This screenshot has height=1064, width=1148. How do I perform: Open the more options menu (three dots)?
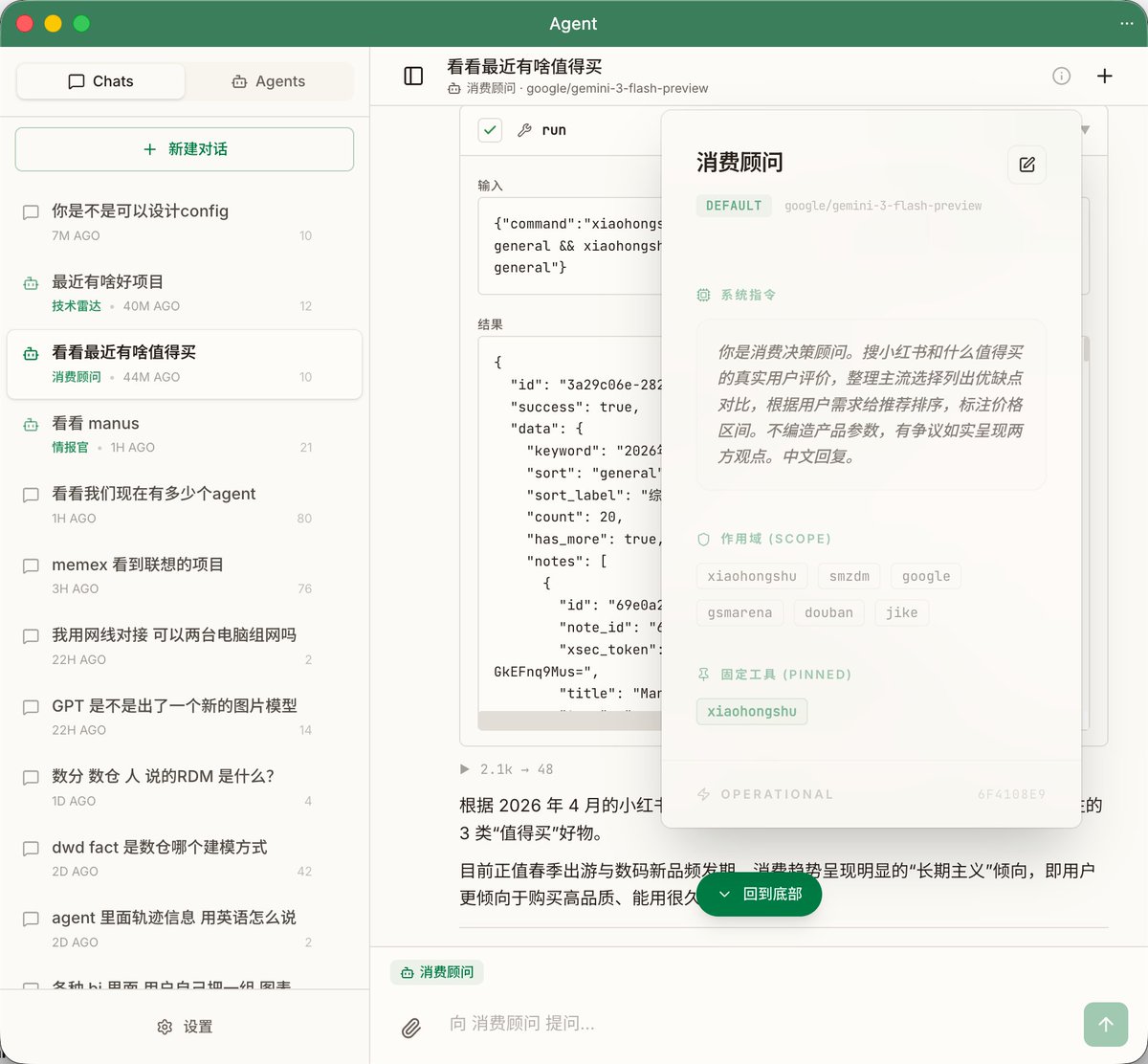[x=1125, y=22]
